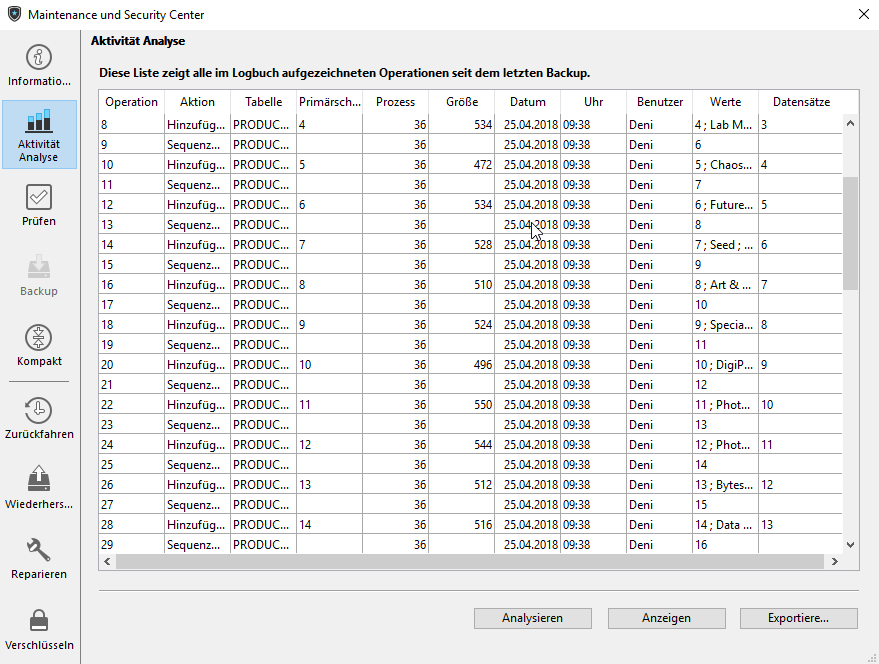Select the Wiederherstellen restore icon
This screenshot has height=664, width=879.
(39, 487)
